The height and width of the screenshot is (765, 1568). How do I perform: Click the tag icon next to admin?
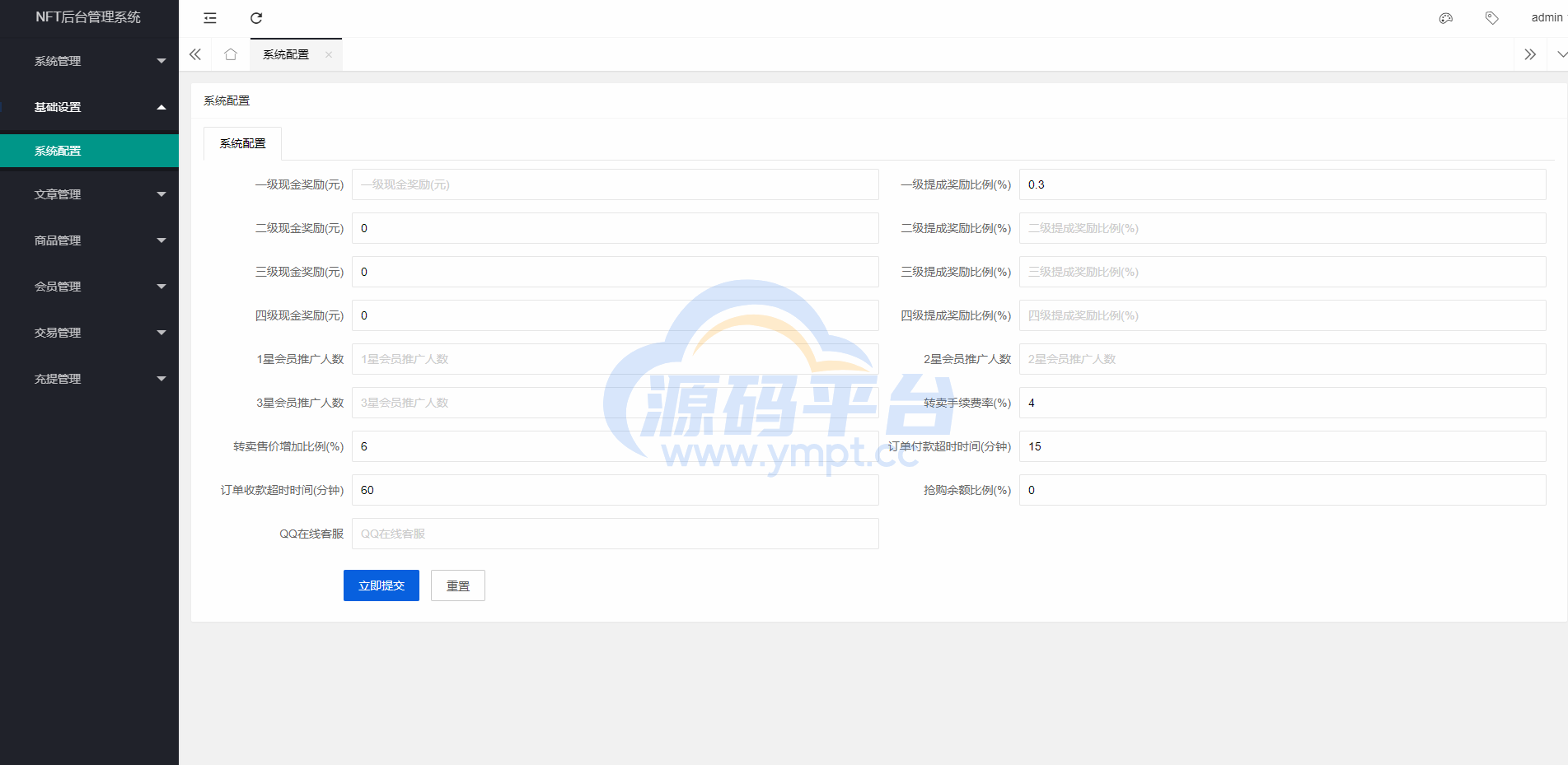1491,18
